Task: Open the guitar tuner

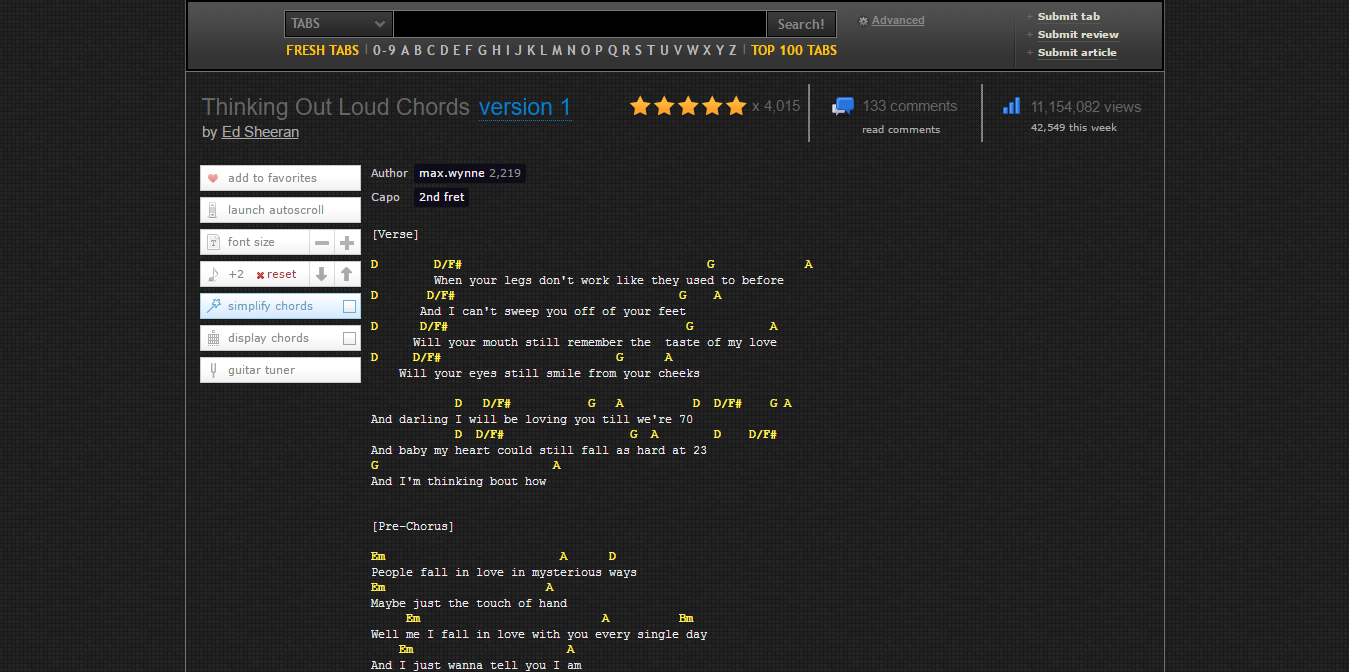Action: pyautogui.click(x=261, y=370)
